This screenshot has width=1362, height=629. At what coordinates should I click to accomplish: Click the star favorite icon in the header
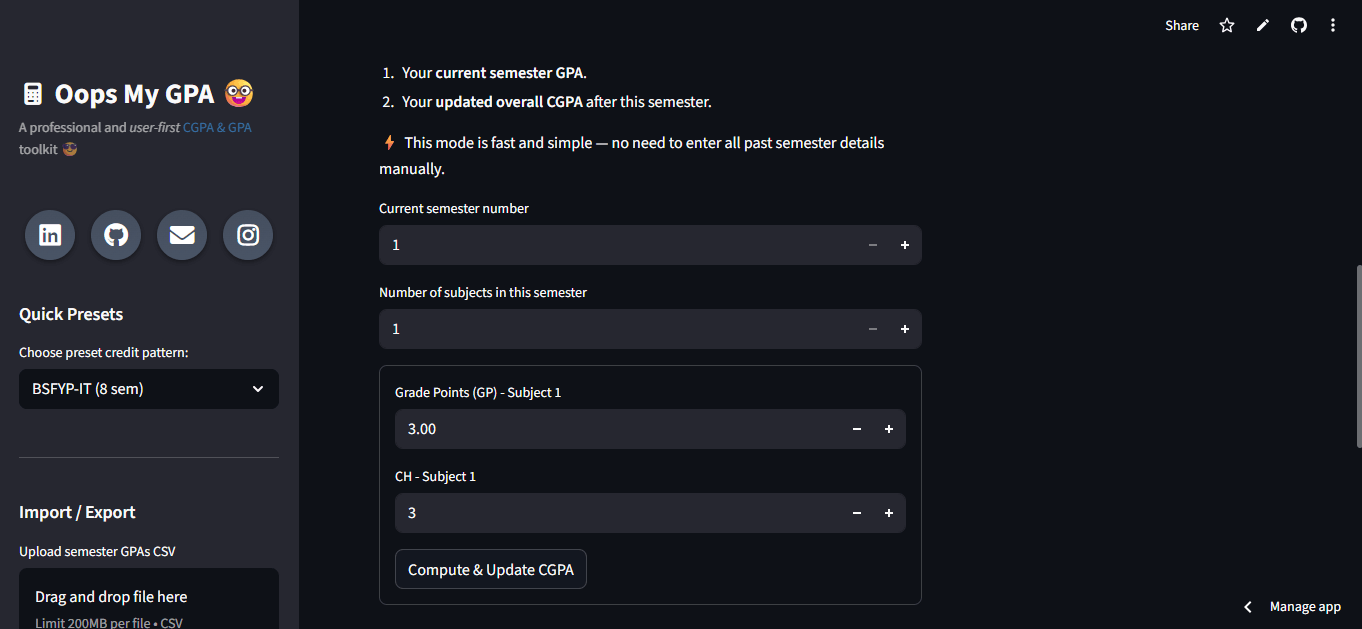(x=1226, y=25)
